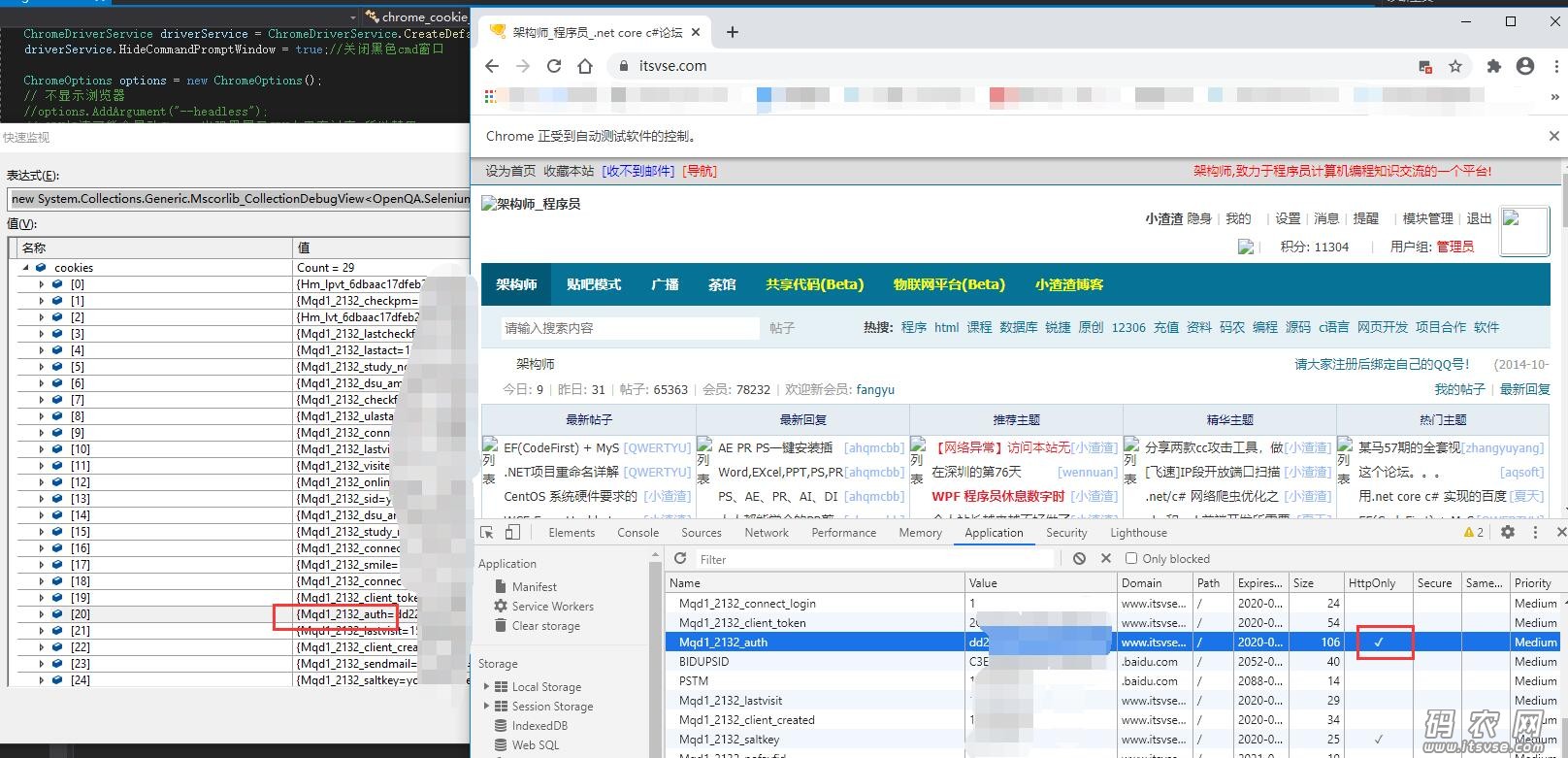Screen dimensions: 1568x758
Task: Open Chrome profile avatar icon
Action: pyautogui.click(x=1525, y=66)
